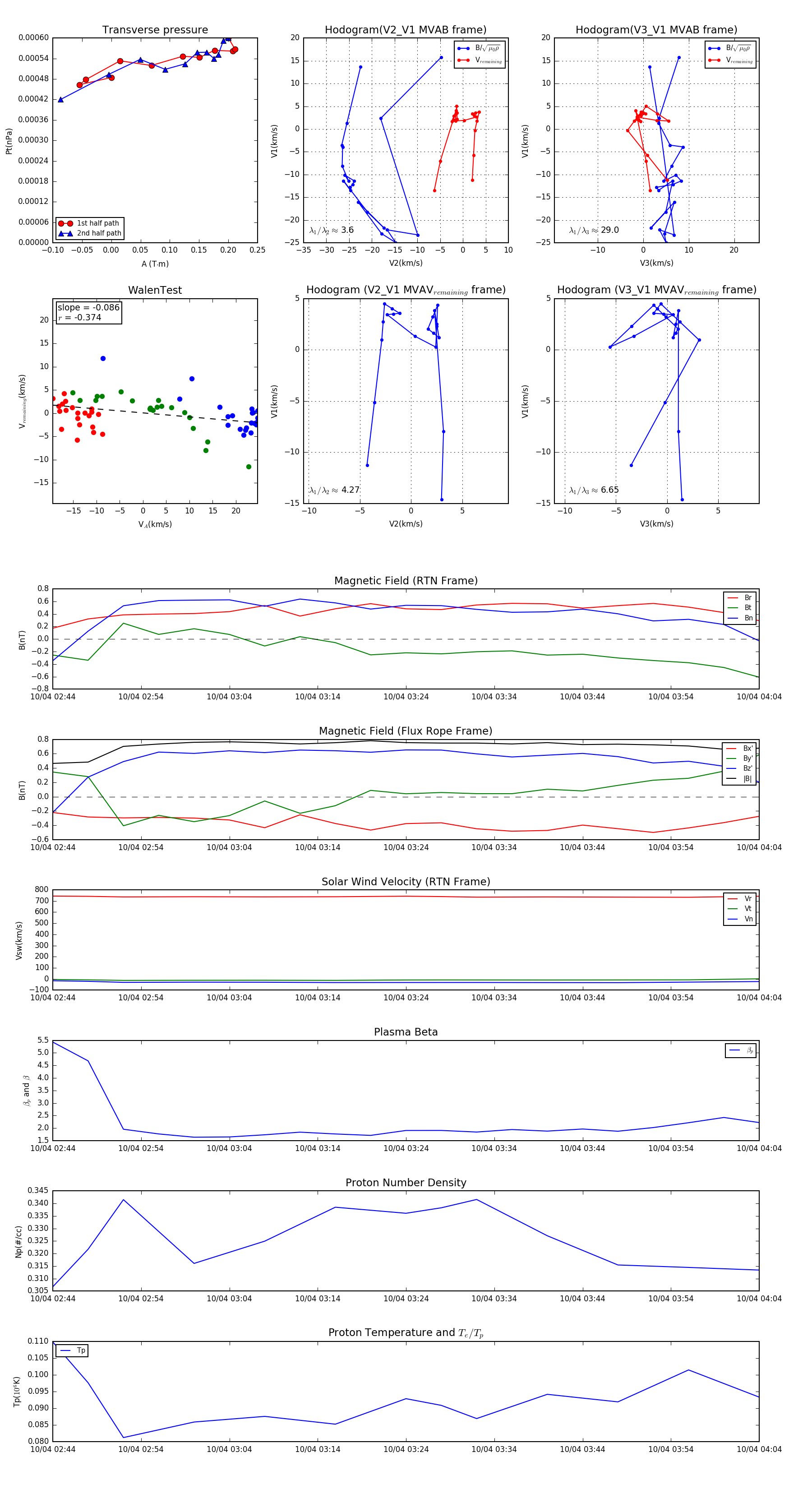Click the eigenvalue ratio label reading 3.6
The width and height of the screenshot is (812, 1489).
331,230
